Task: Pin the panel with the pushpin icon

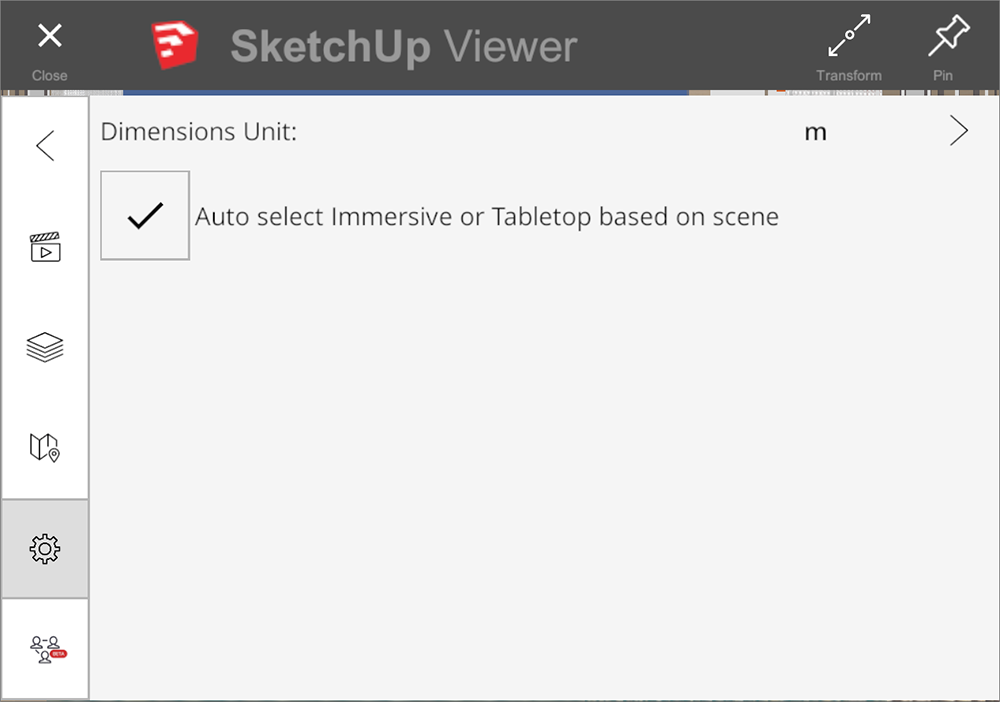Action: [948, 35]
